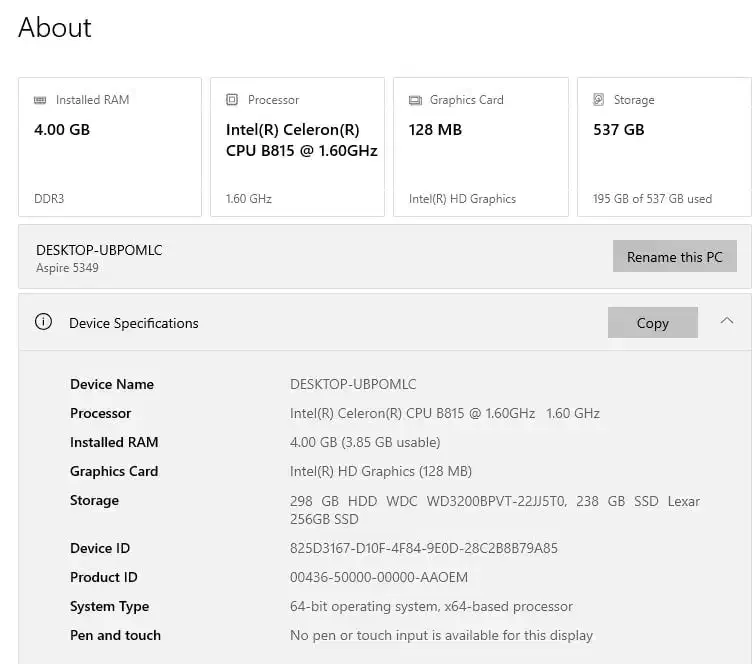Click the Device Specifications info icon
Image resolution: width=755 pixels, height=664 pixels.
click(x=43, y=322)
